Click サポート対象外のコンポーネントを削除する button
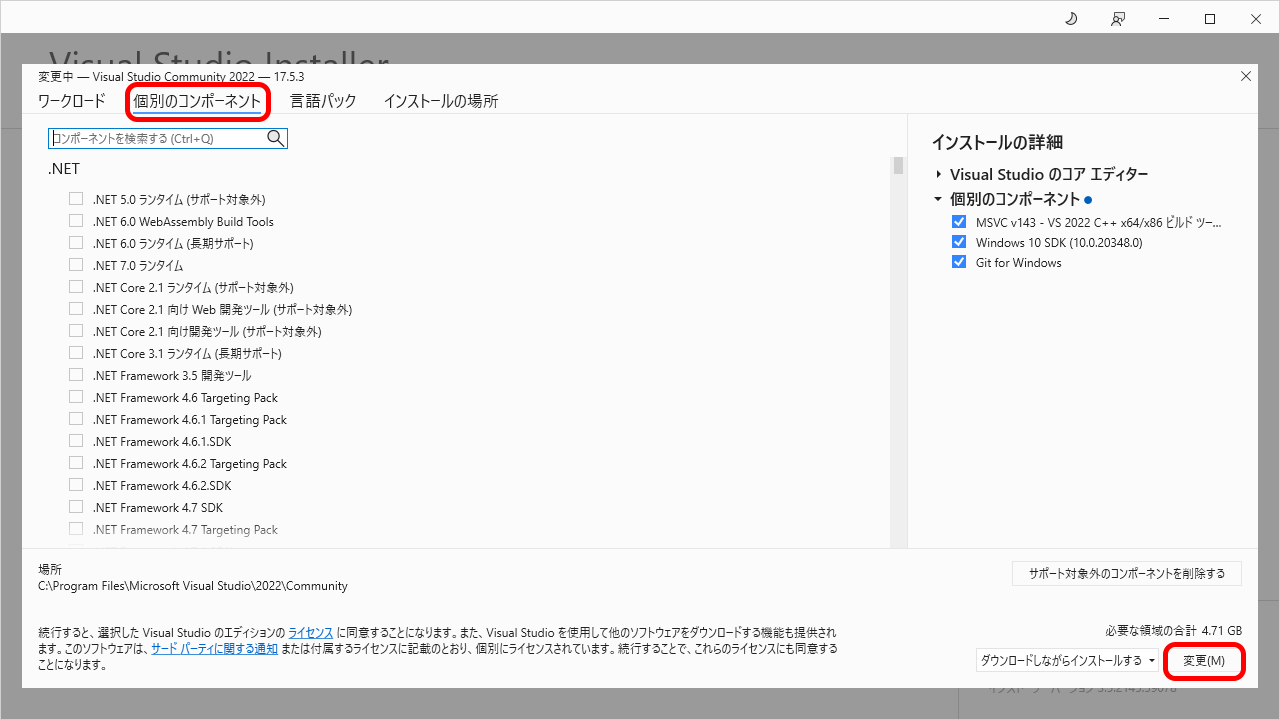This screenshot has height=720, width=1280. pos(1126,574)
